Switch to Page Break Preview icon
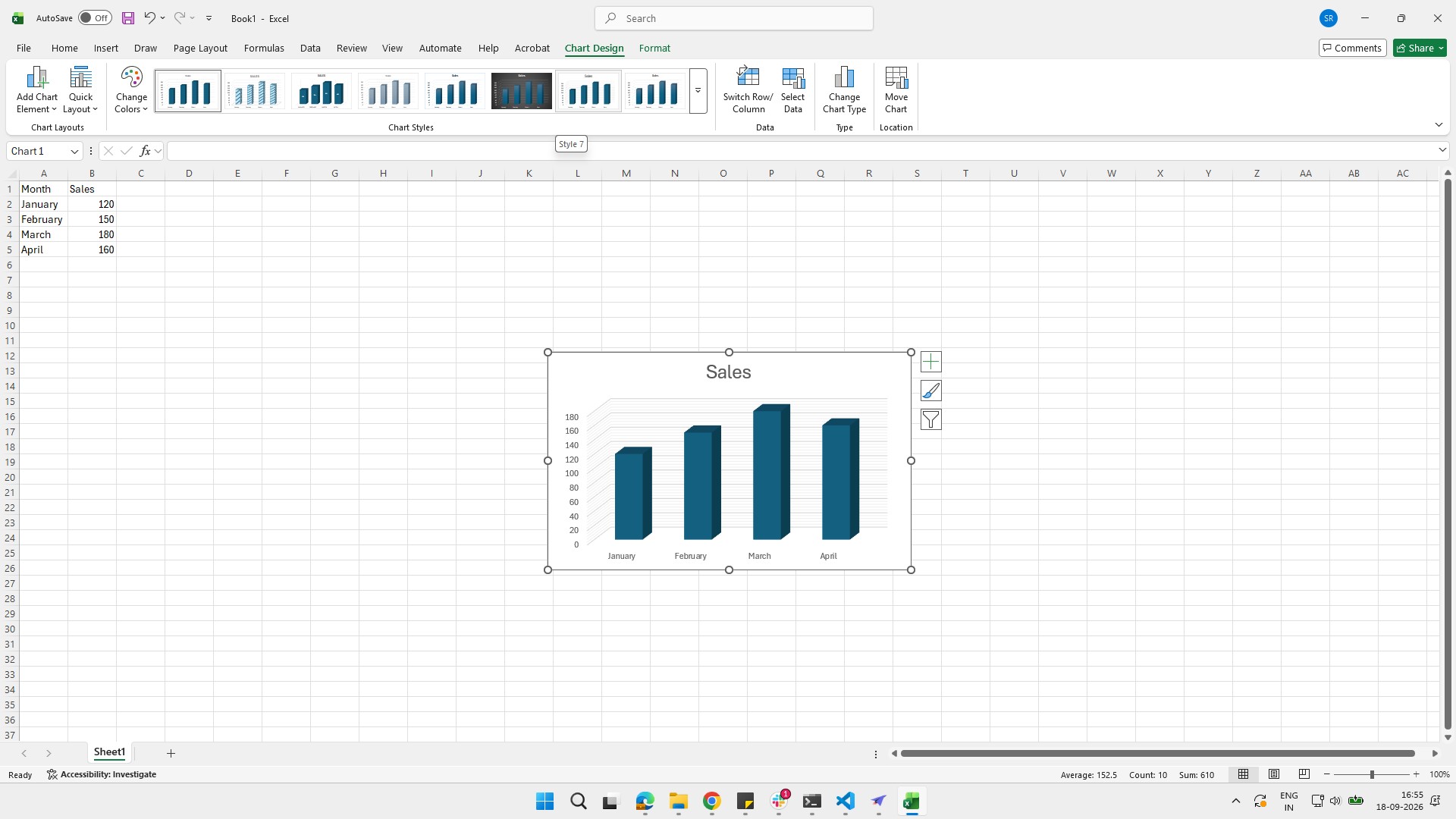The height and width of the screenshot is (819, 1456). click(x=1304, y=774)
